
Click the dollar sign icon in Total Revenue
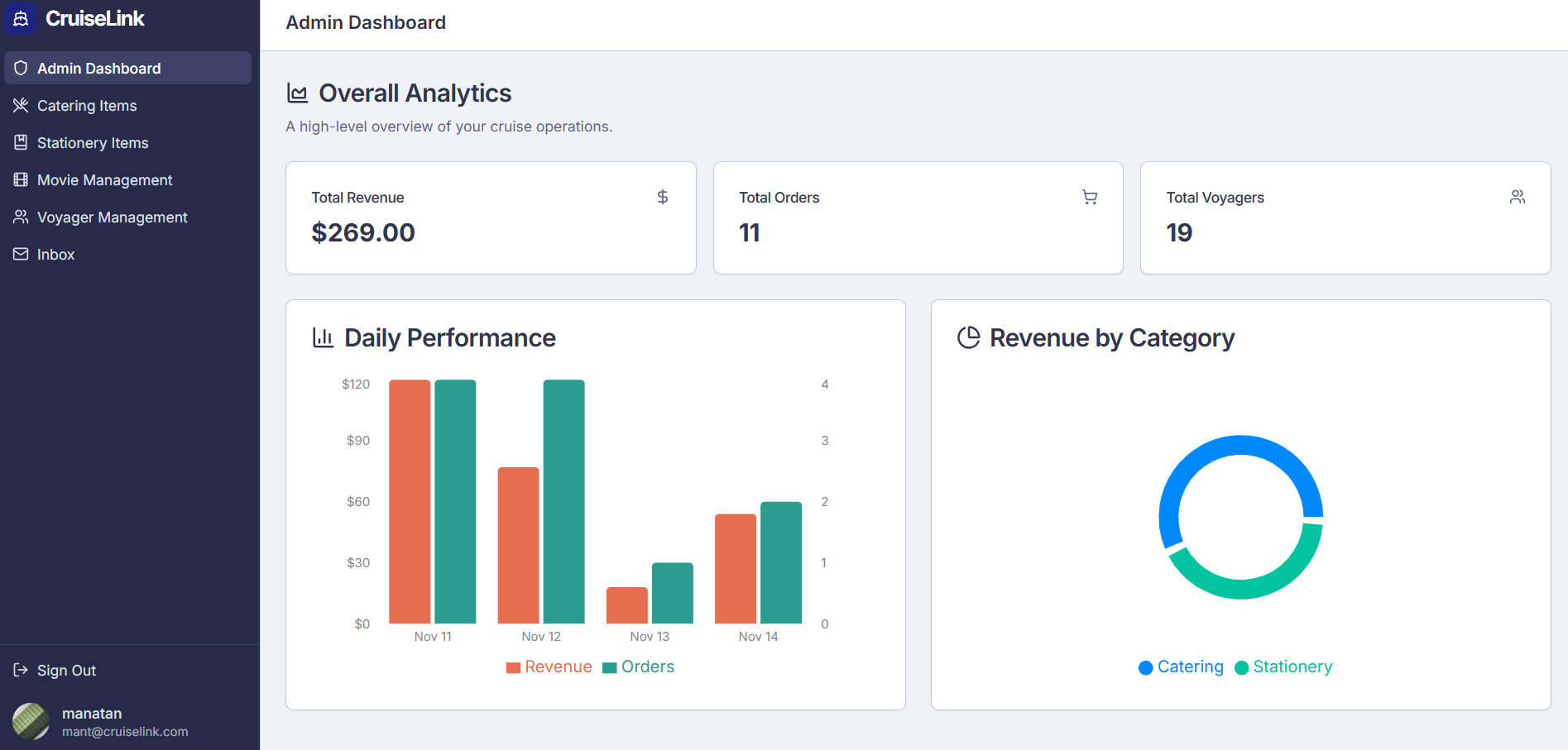pos(662,197)
